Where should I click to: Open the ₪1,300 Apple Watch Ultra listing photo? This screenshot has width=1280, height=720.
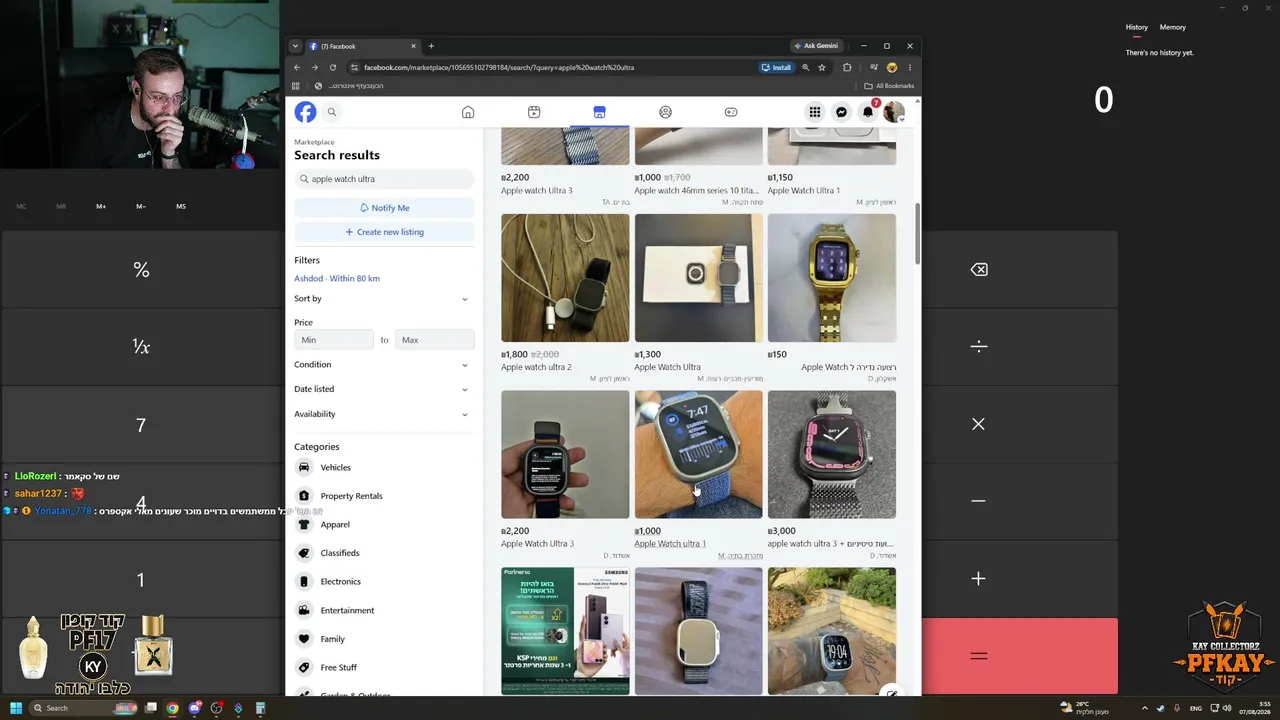point(698,278)
